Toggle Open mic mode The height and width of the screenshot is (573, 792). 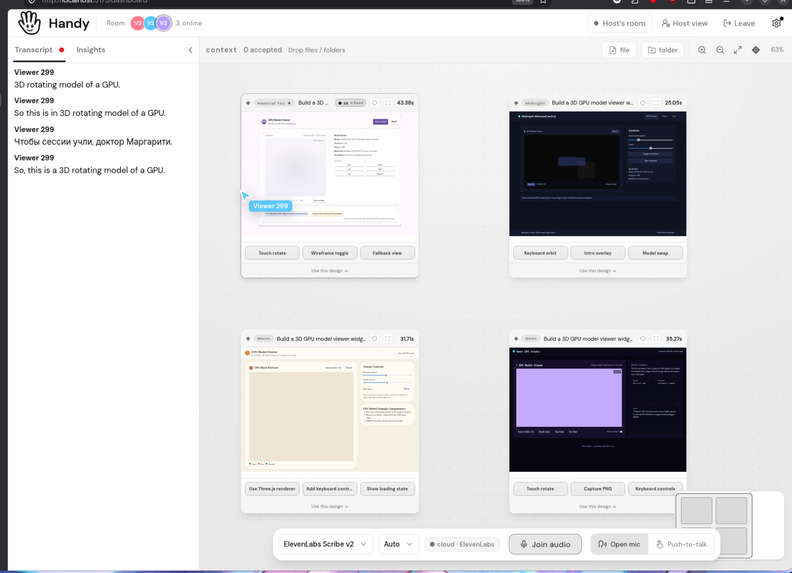click(619, 544)
